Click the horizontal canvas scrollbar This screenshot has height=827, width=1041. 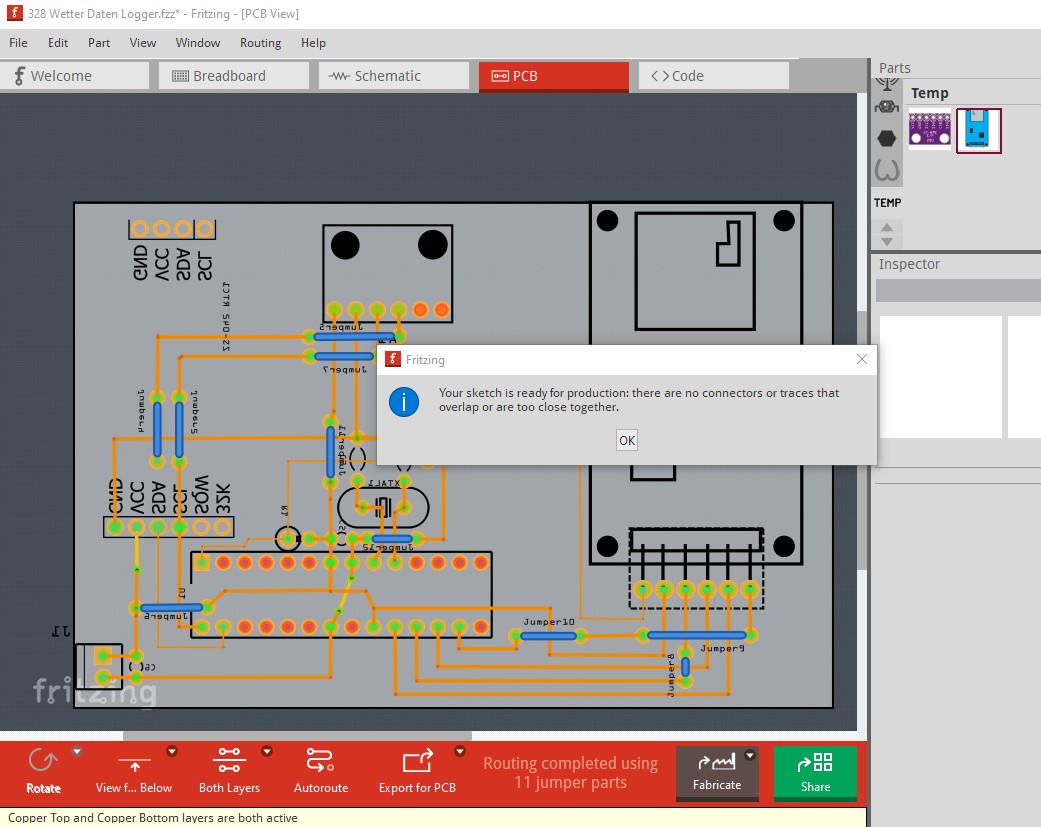297,735
